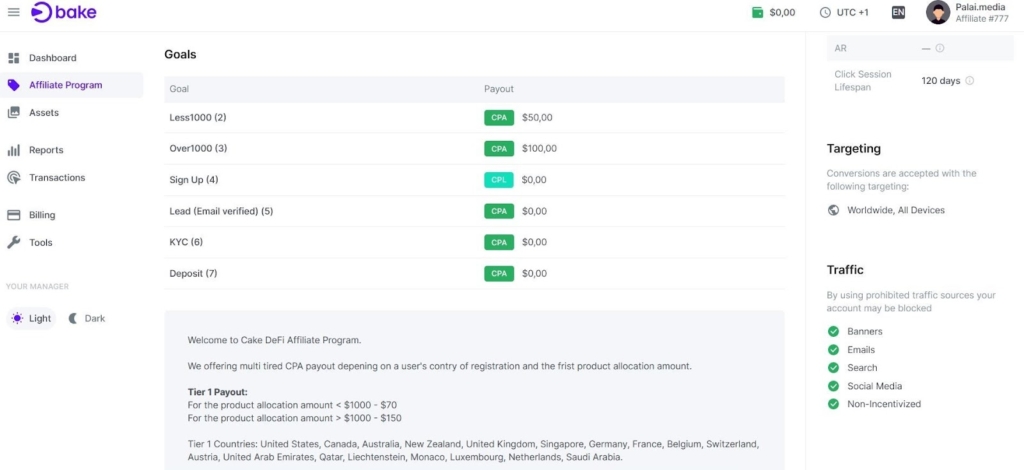Viewport: 1024px width, 470px height.
Task: Click the Bake logo
Action: coord(64,12)
